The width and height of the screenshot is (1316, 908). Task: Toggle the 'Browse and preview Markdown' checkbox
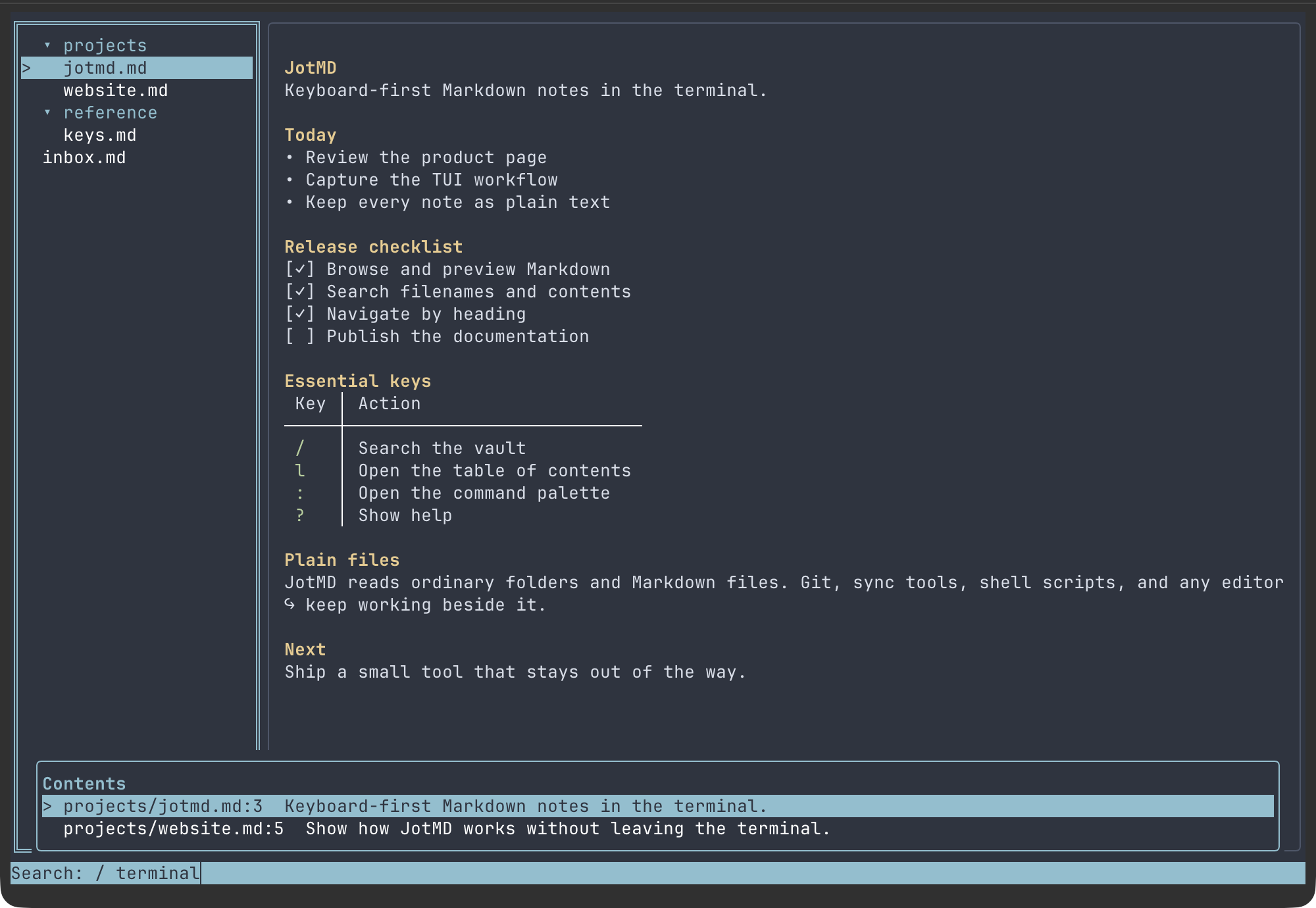tap(300, 269)
